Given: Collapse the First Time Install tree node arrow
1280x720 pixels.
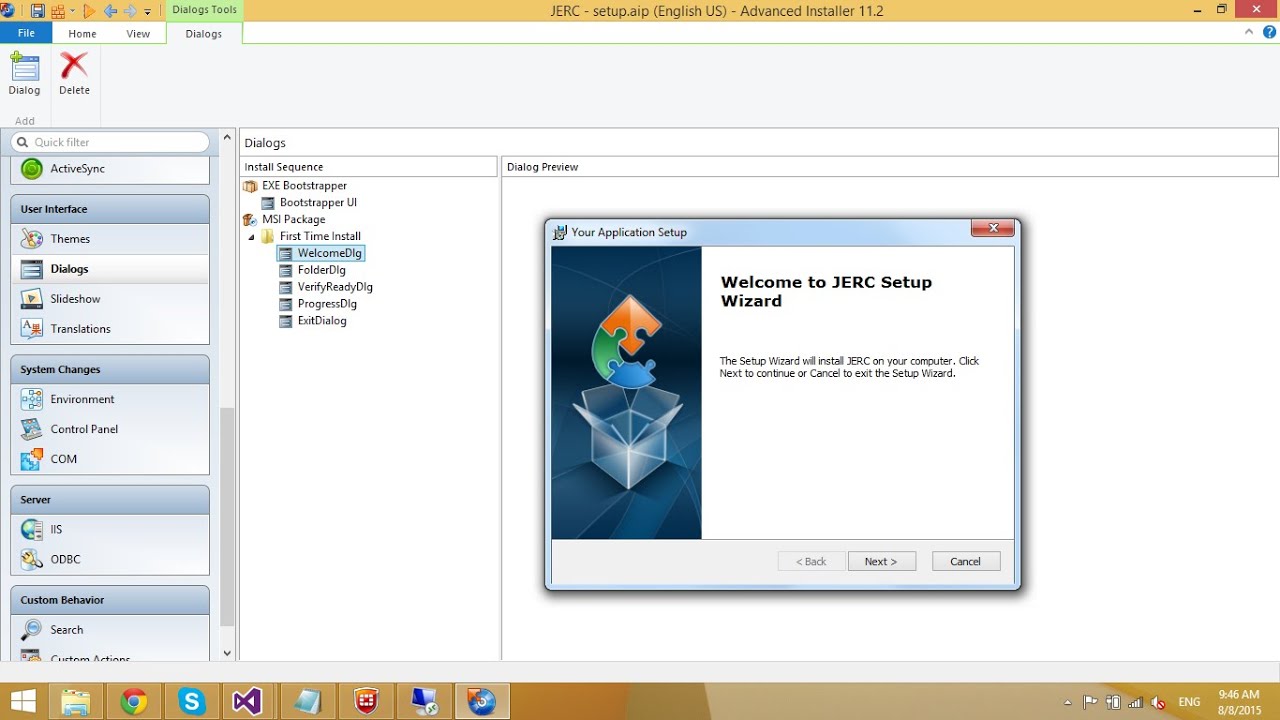Looking at the screenshot, I should (x=251, y=237).
